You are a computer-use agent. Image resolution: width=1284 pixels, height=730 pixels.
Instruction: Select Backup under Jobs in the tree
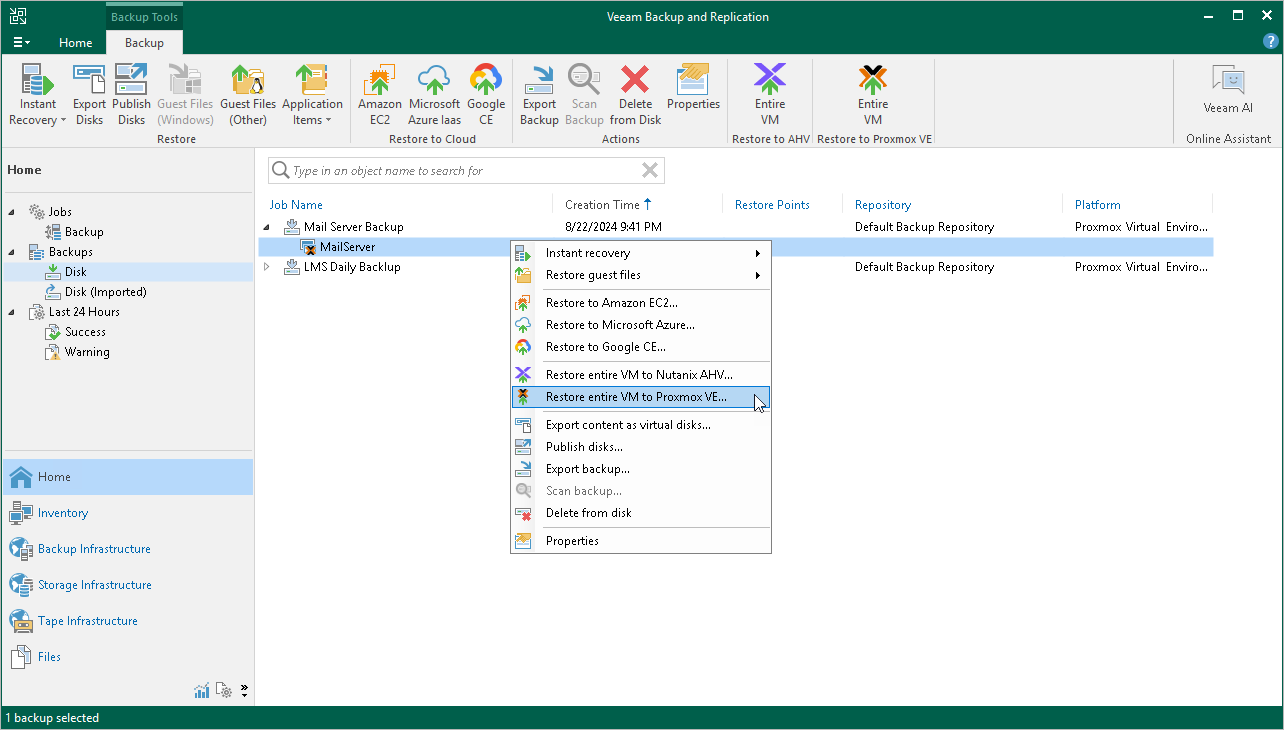tap(84, 232)
